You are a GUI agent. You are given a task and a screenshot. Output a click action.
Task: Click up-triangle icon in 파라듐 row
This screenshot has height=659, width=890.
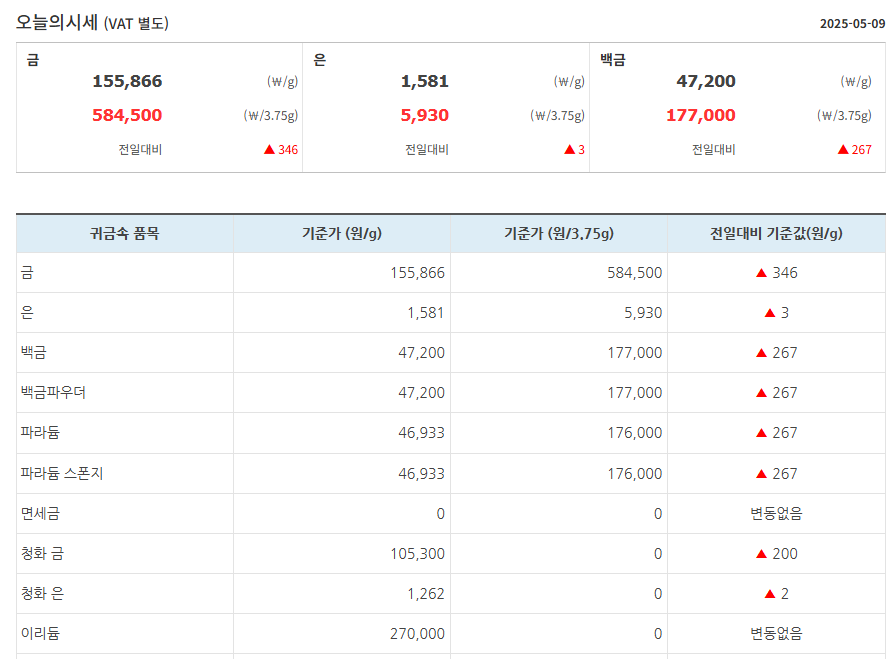pos(762,433)
